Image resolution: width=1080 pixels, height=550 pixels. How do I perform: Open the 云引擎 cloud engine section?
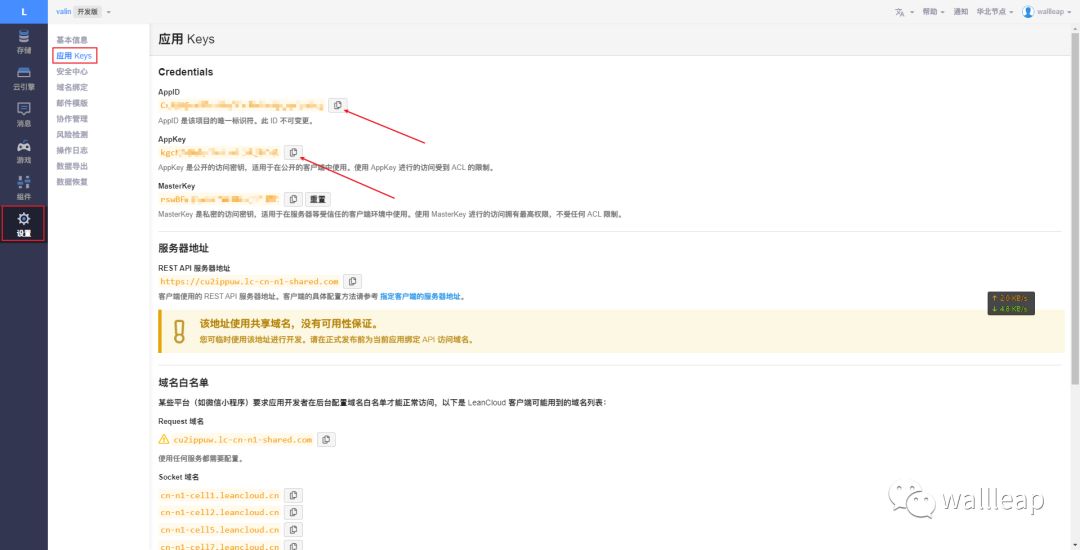(x=24, y=78)
